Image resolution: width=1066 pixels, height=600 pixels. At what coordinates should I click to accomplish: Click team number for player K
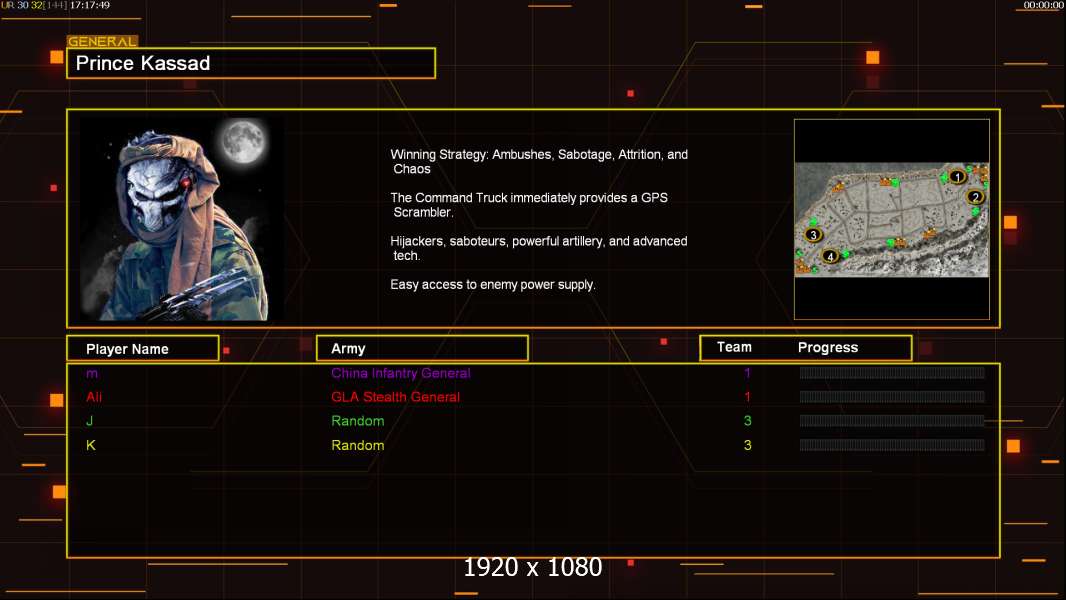click(x=747, y=445)
